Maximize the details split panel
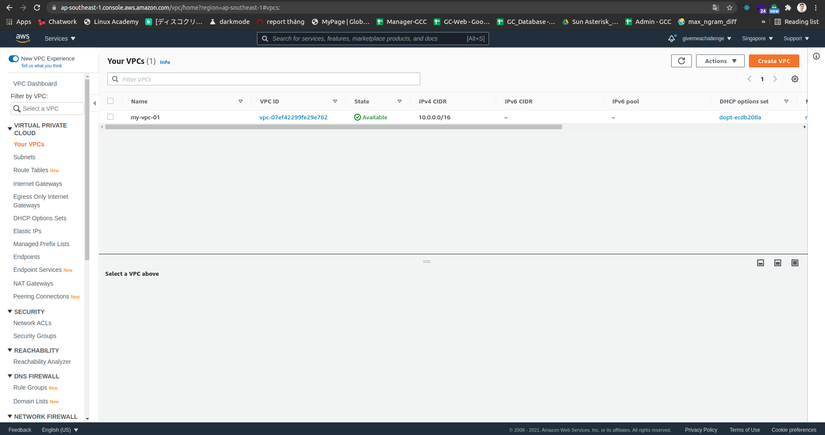This screenshot has height=435, width=825. 794,262
